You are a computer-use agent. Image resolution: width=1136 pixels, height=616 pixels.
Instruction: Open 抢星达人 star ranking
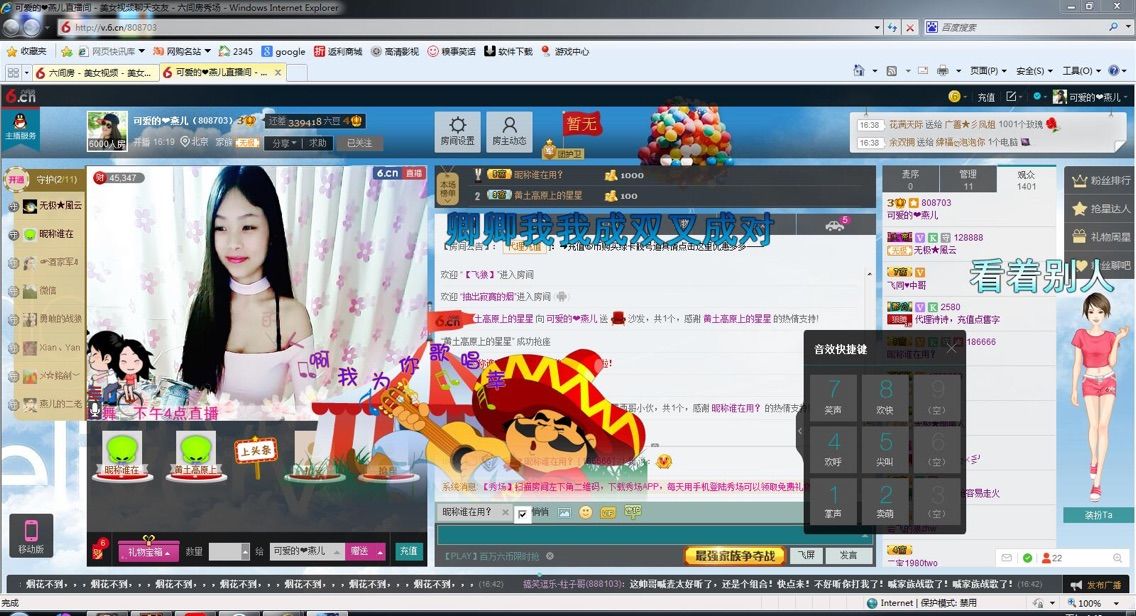click(x=1100, y=209)
